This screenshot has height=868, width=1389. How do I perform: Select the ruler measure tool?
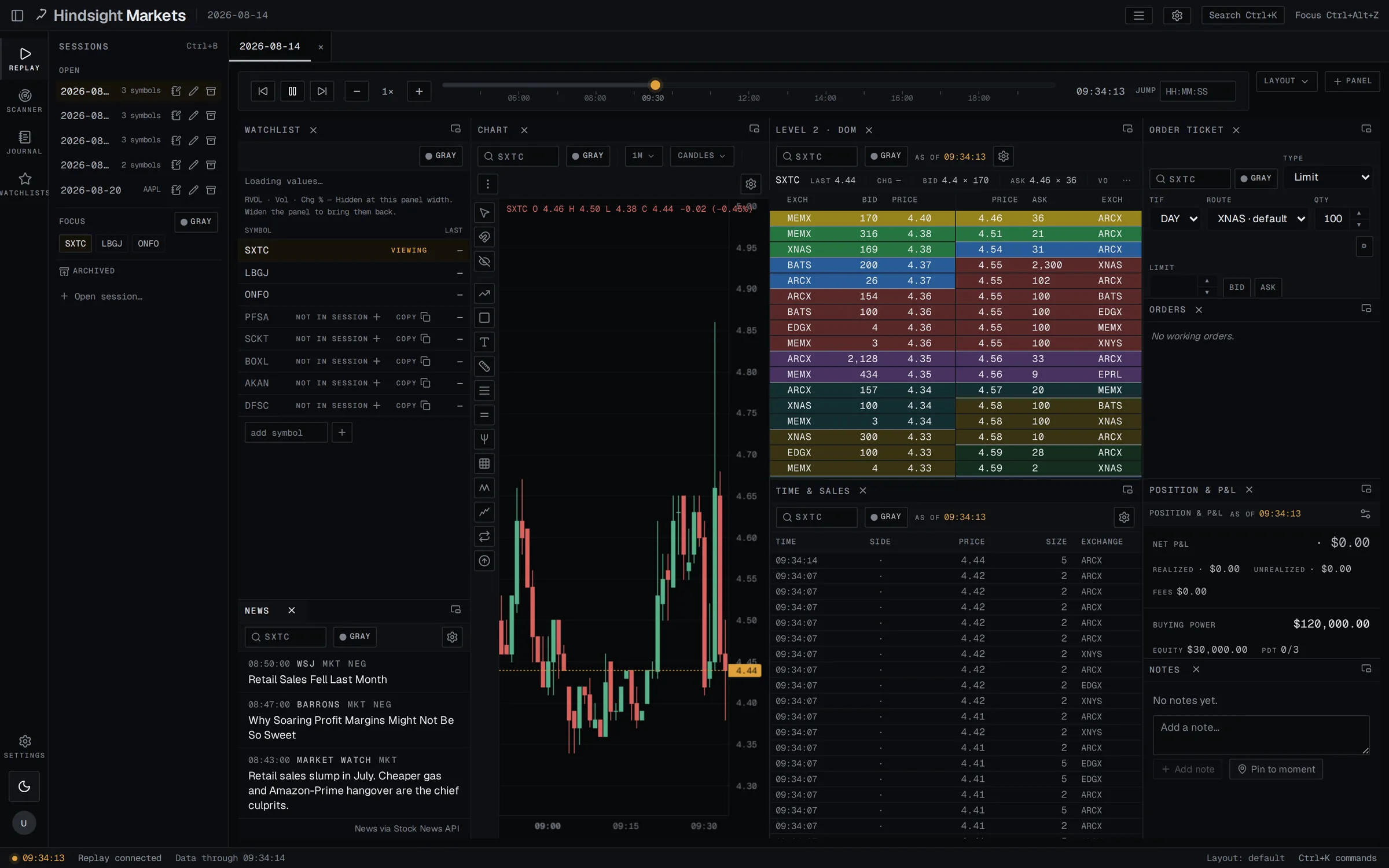tap(484, 366)
